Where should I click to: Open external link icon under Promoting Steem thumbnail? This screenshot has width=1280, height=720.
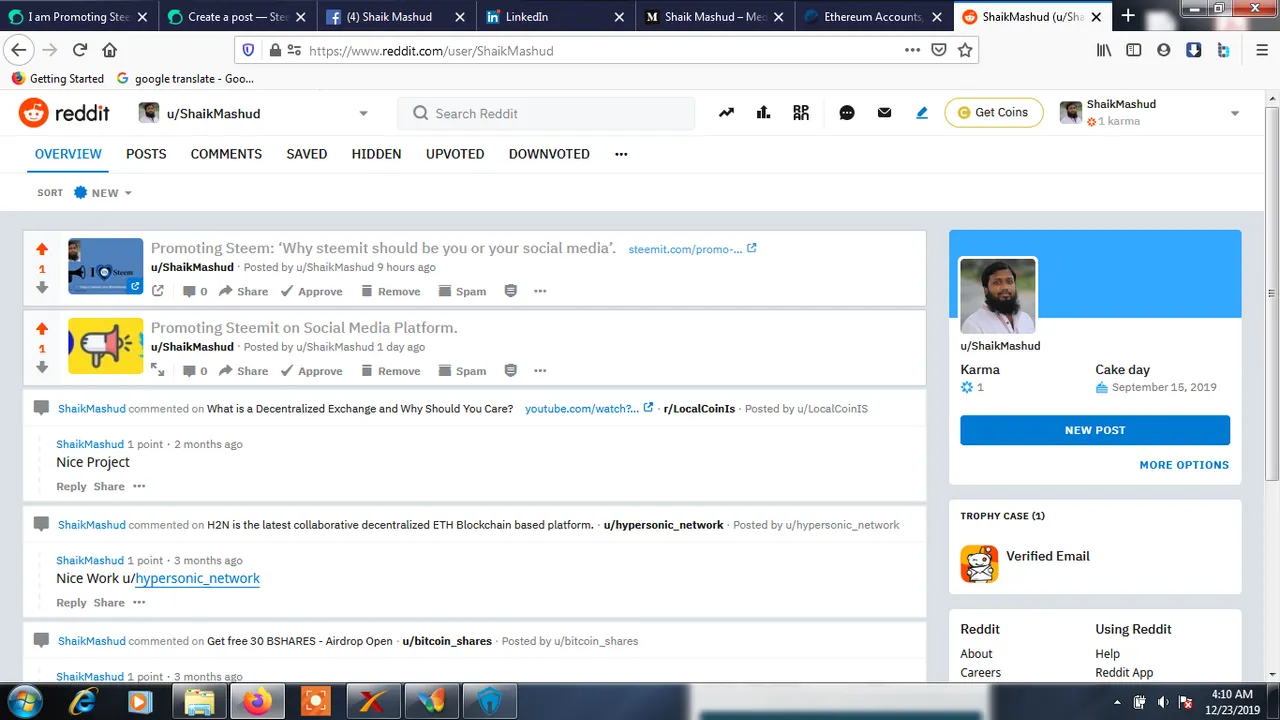click(x=158, y=291)
